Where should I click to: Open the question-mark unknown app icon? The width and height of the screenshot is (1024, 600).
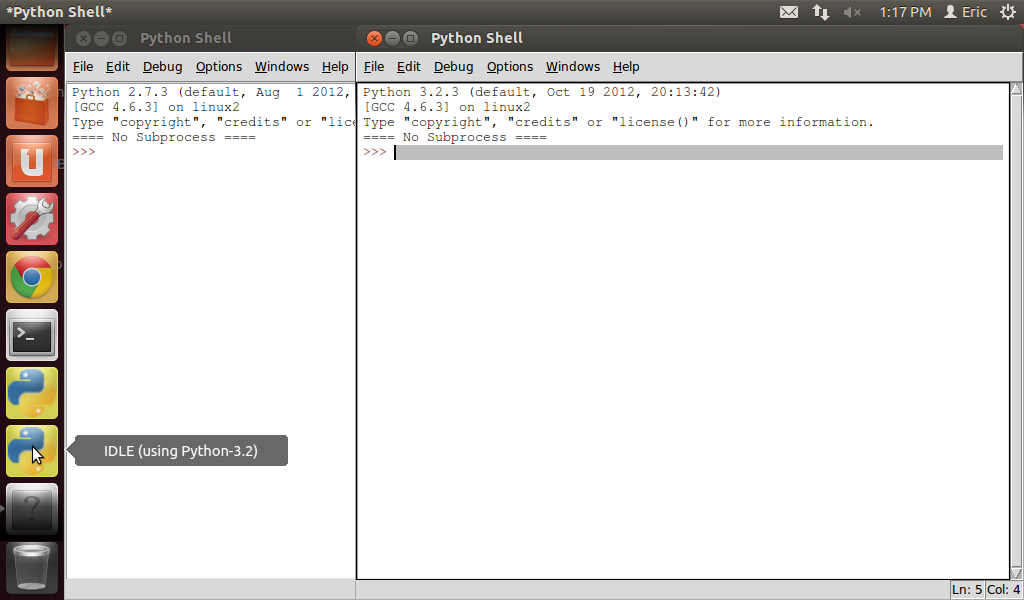[32, 509]
